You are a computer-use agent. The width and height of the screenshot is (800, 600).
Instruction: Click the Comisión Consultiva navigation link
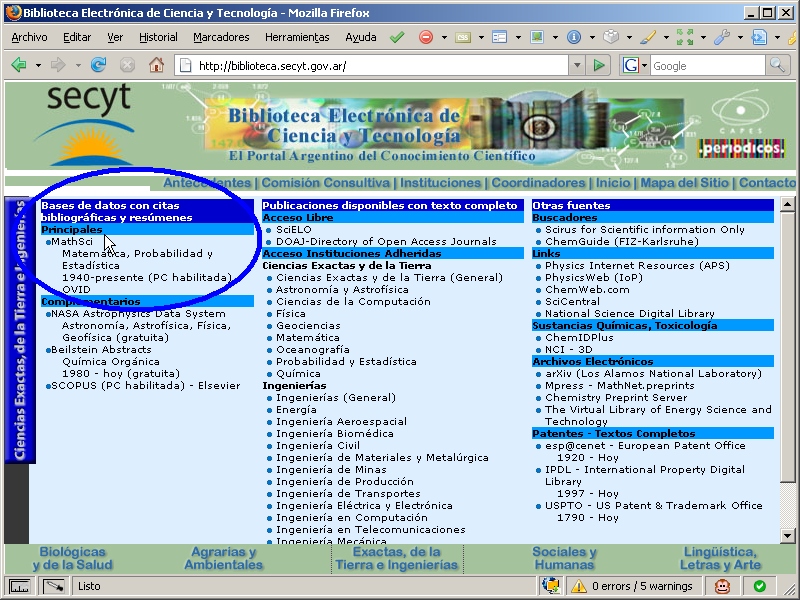[x=325, y=183]
